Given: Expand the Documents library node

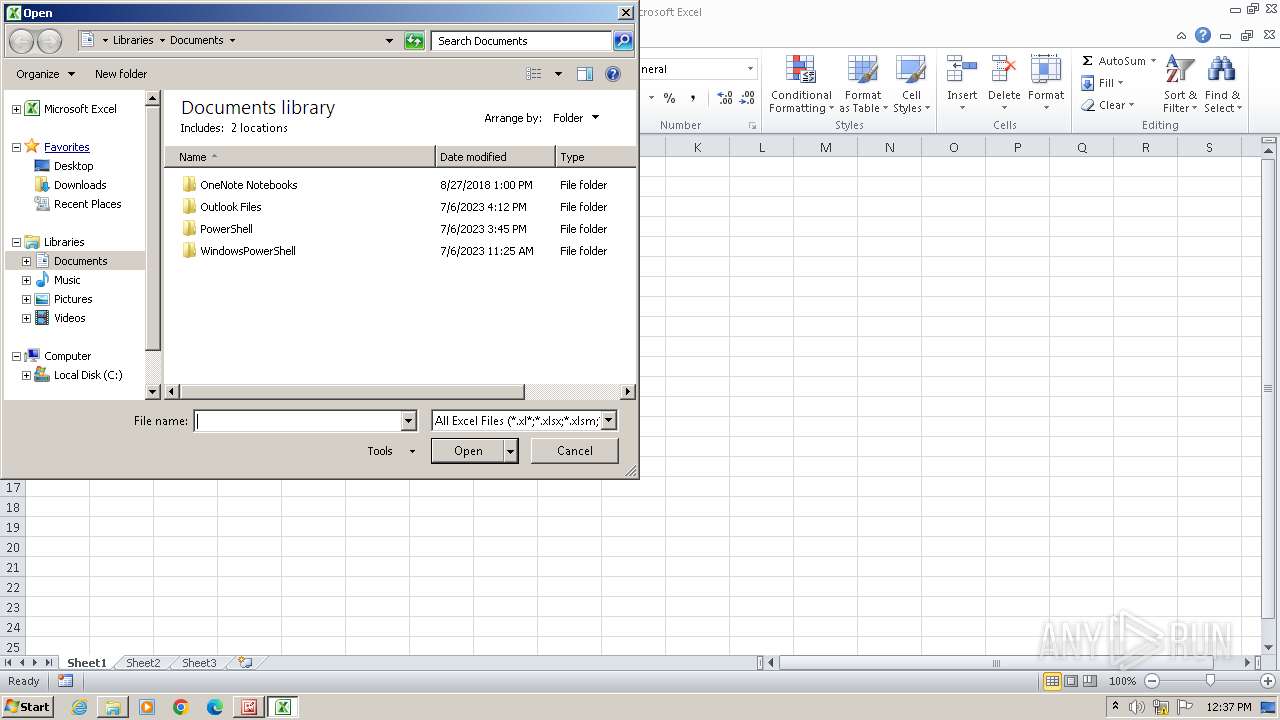Looking at the screenshot, I should [x=26, y=261].
